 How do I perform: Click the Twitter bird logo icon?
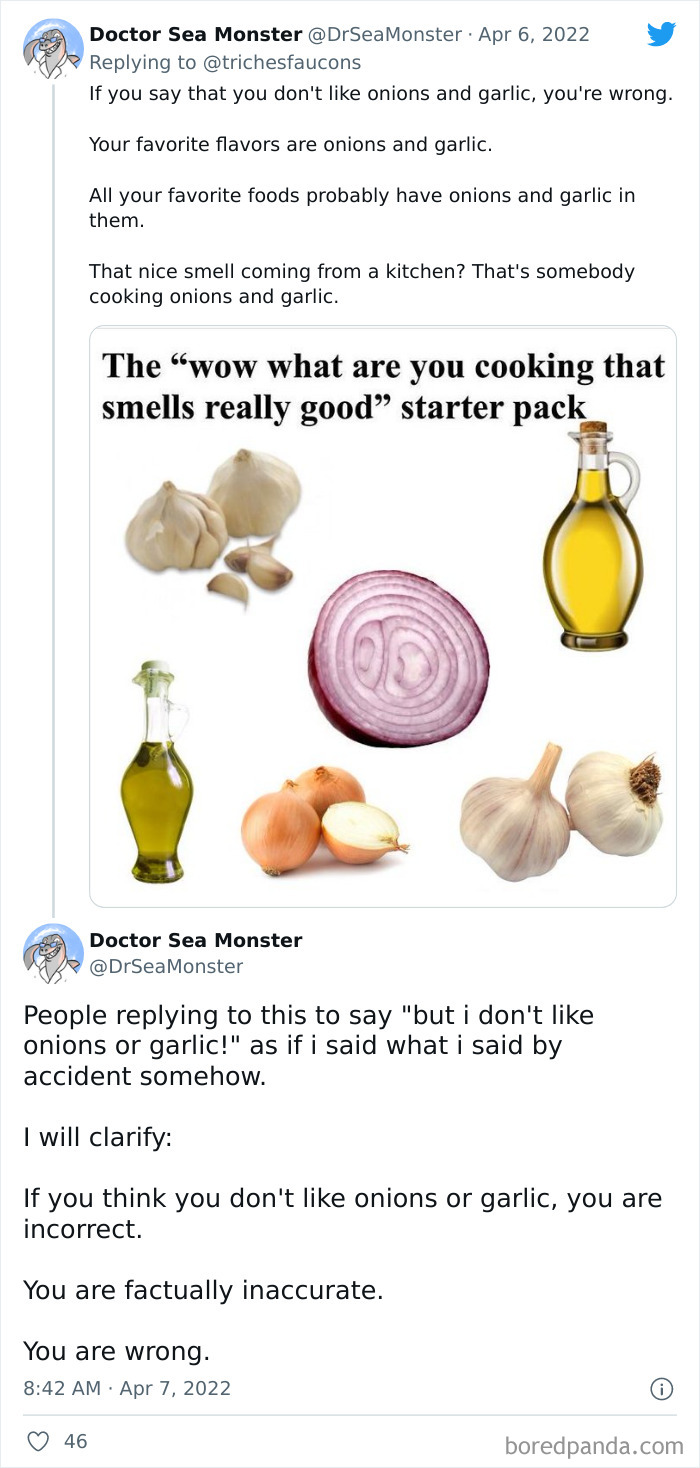[x=662, y=34]
